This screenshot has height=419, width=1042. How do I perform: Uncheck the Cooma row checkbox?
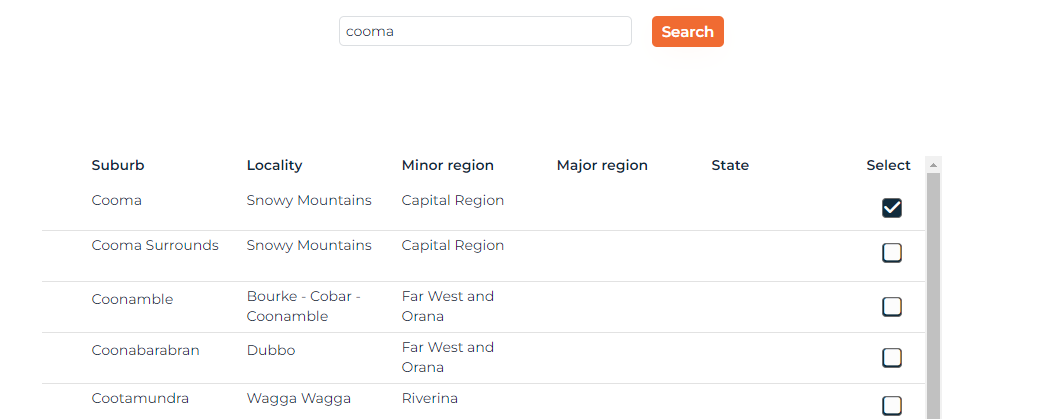click(x=892, y=207)
